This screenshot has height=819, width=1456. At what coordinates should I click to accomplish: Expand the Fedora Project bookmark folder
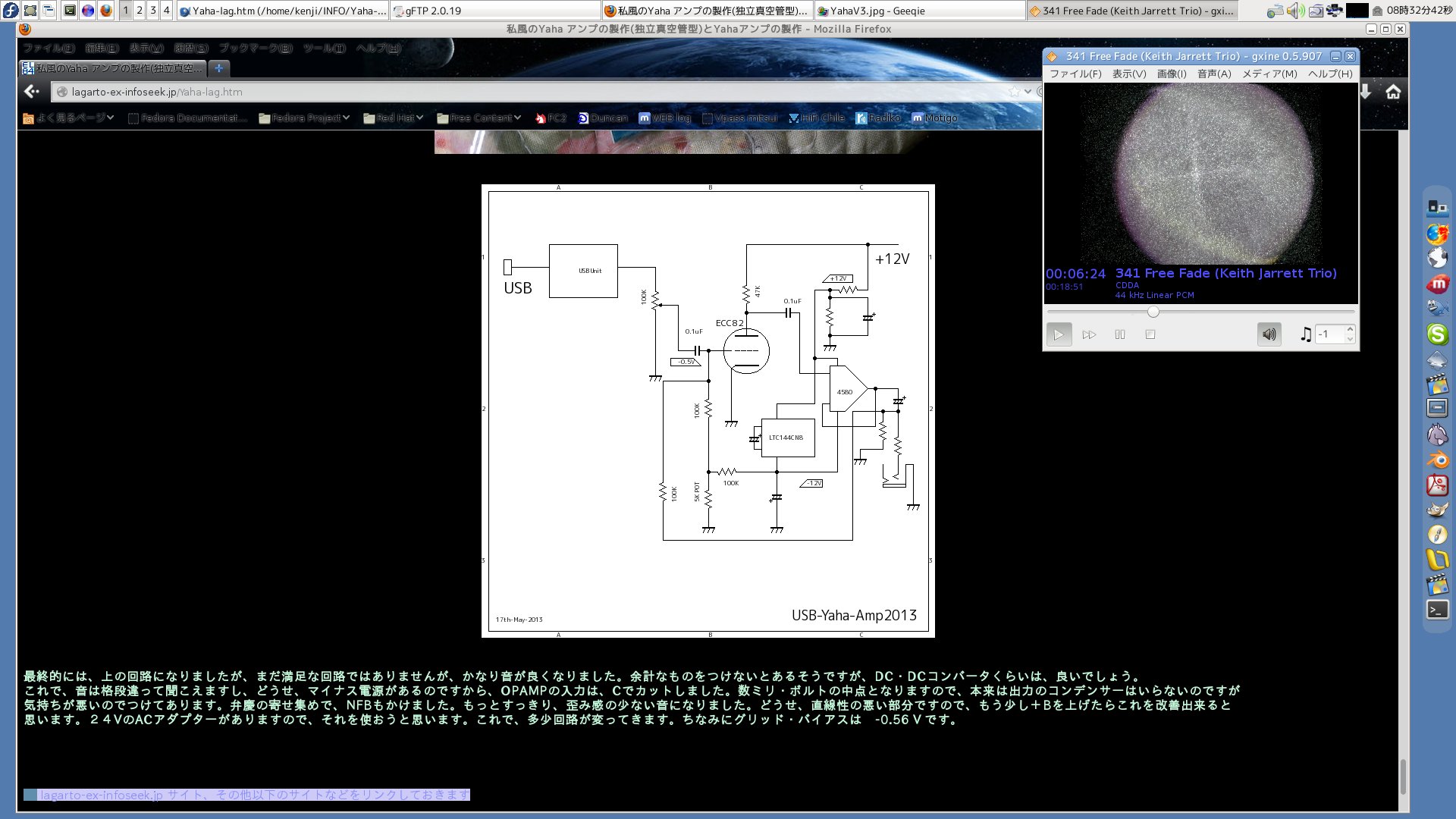[303, 118]
